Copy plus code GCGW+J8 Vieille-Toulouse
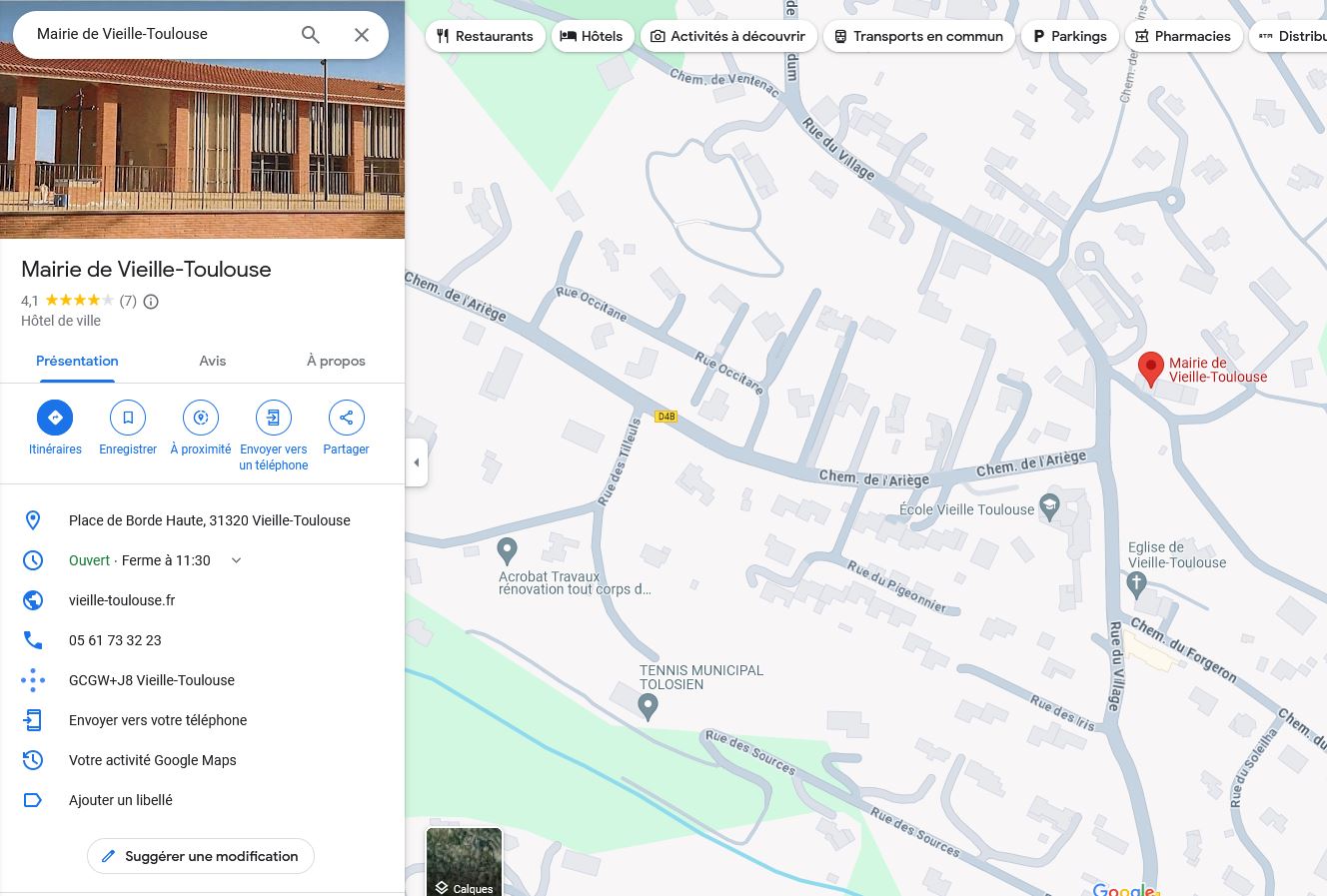Screen dimensions: 1327x896 [152, 680]
